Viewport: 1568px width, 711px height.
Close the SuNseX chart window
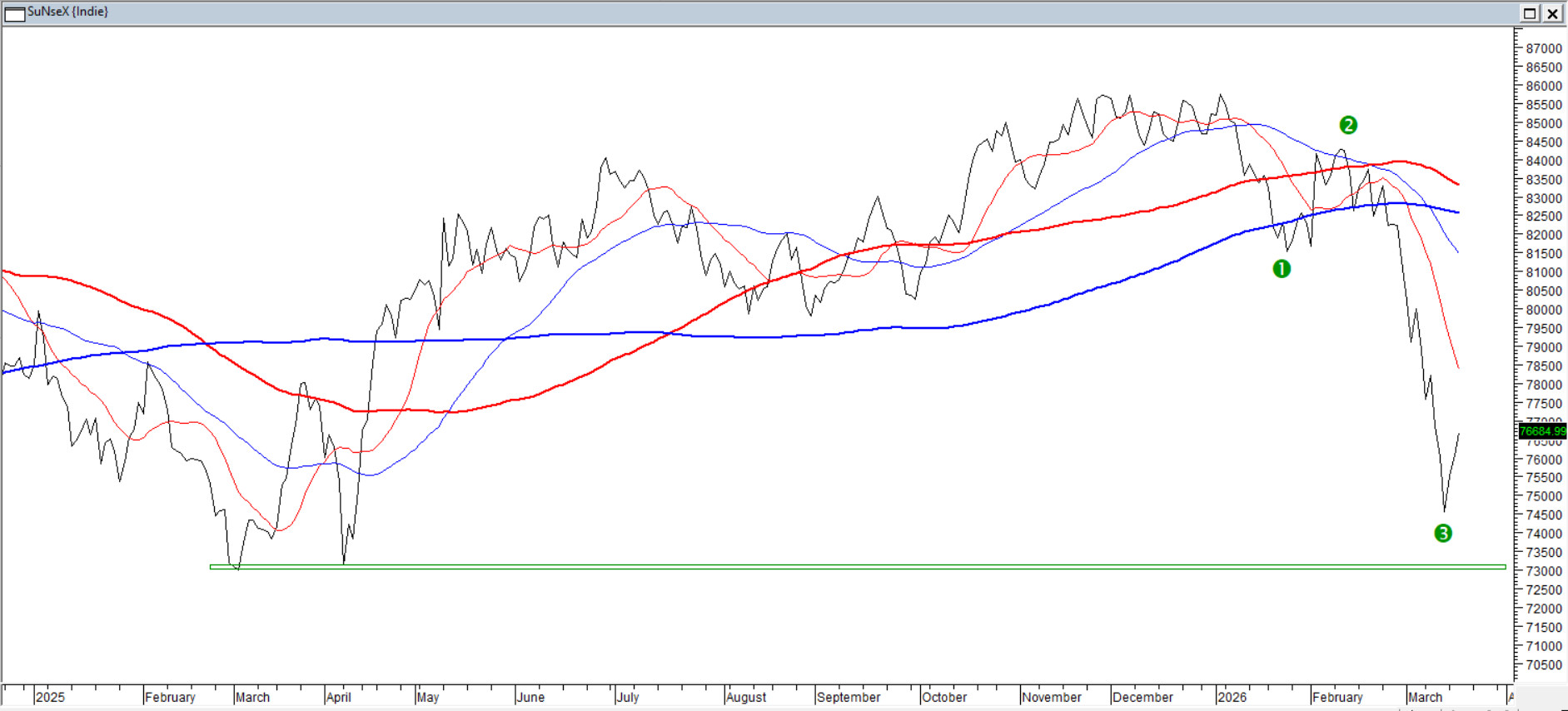click(x=1553, y=13)
